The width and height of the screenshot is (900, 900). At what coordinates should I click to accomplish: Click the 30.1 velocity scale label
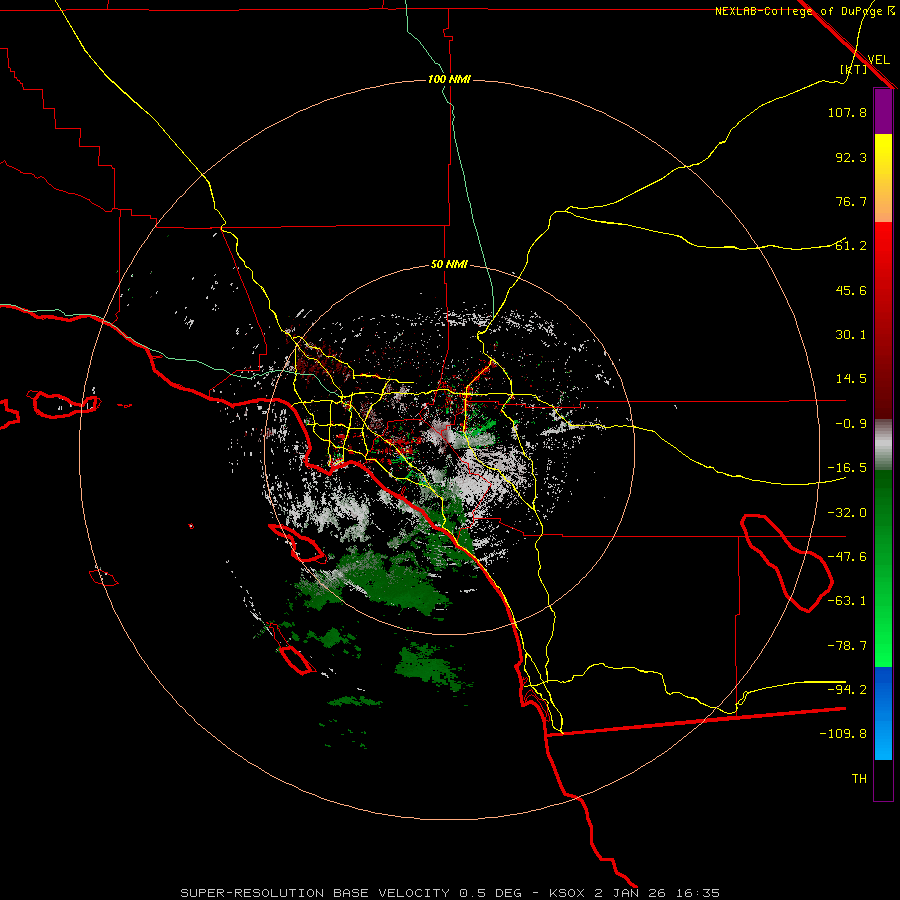point(851,335)
